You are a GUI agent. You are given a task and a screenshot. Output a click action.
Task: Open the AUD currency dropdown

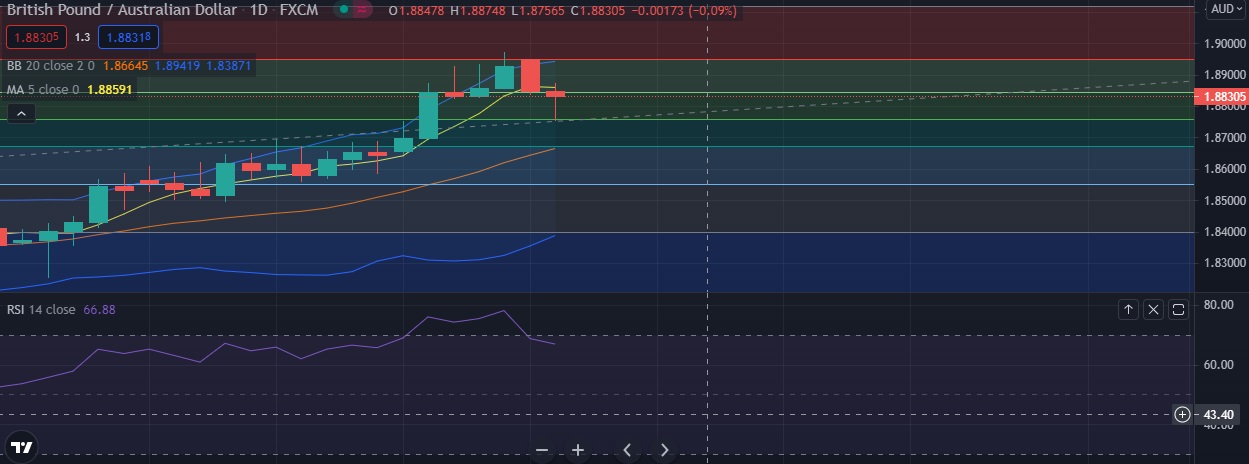tap(1225, 9)
